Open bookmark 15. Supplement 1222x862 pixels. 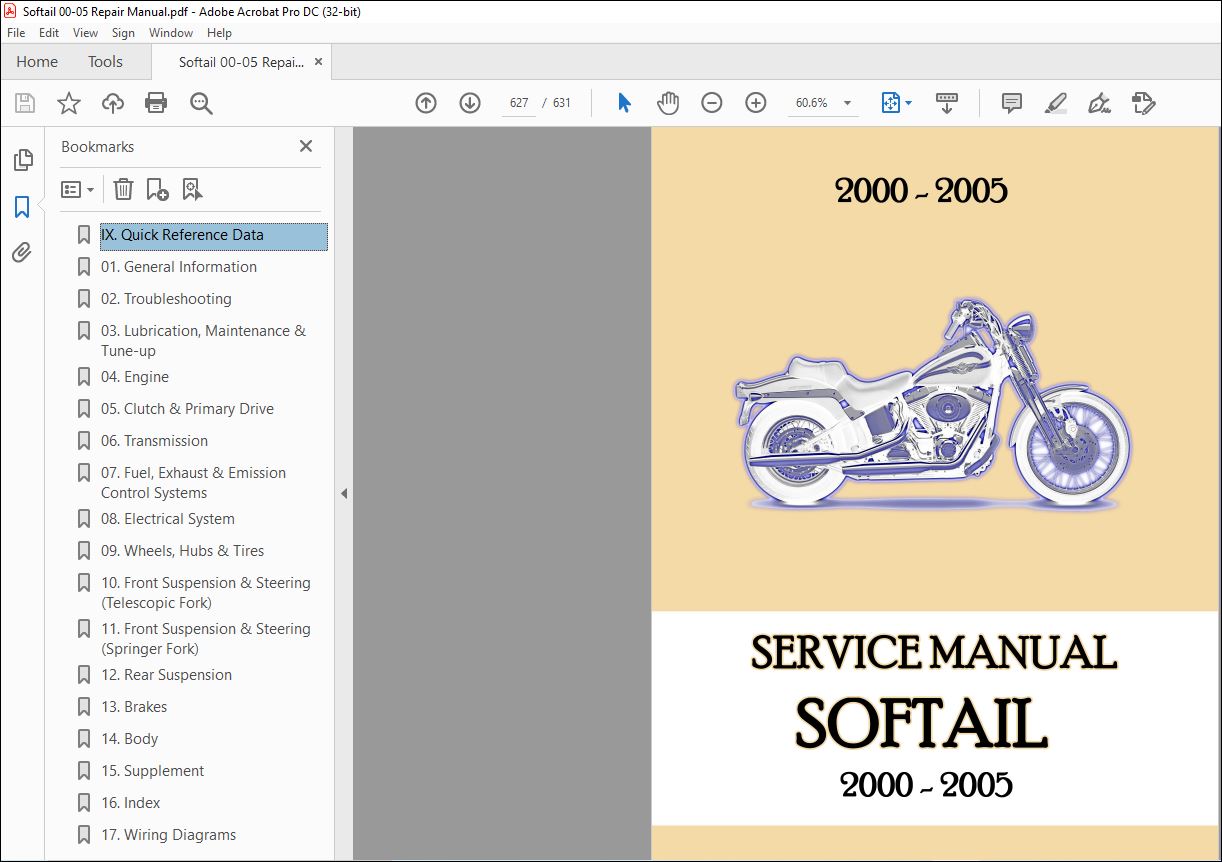coord(152,771)
